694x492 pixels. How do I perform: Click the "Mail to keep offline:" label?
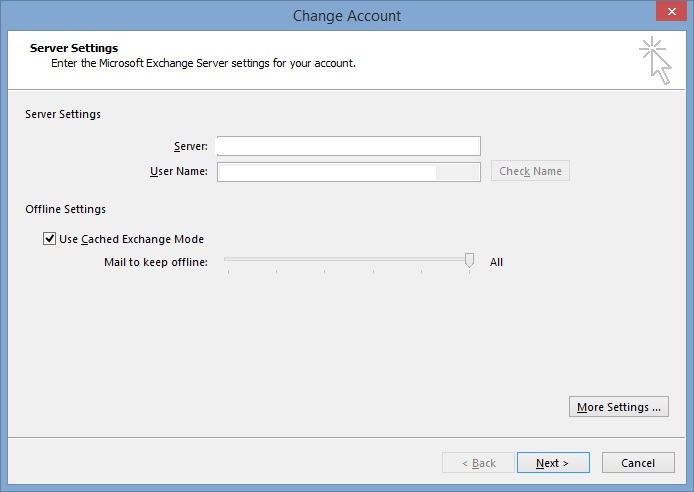point(156,262)
